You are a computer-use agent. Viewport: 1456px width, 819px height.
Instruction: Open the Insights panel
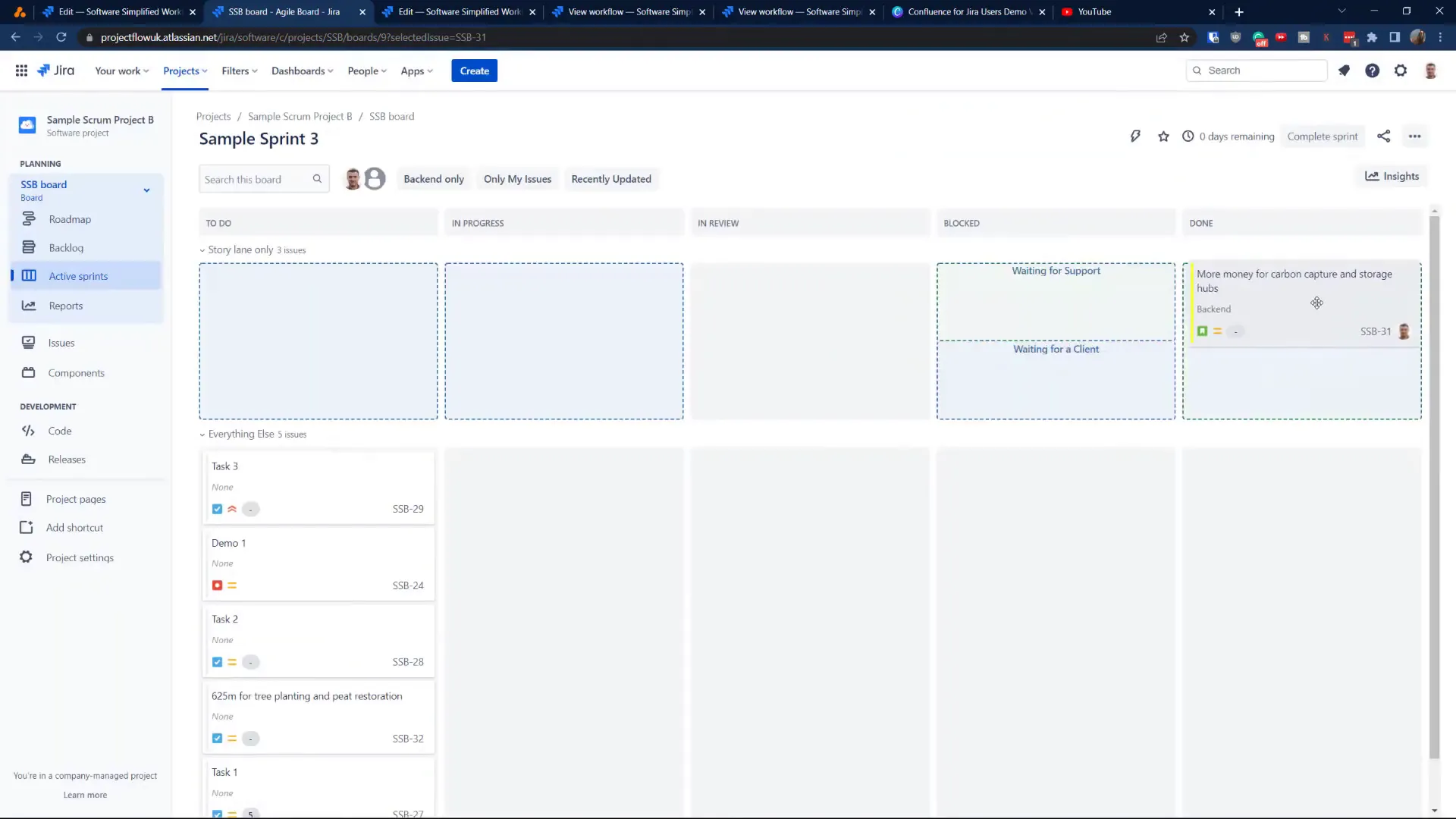click(1392, 176)
